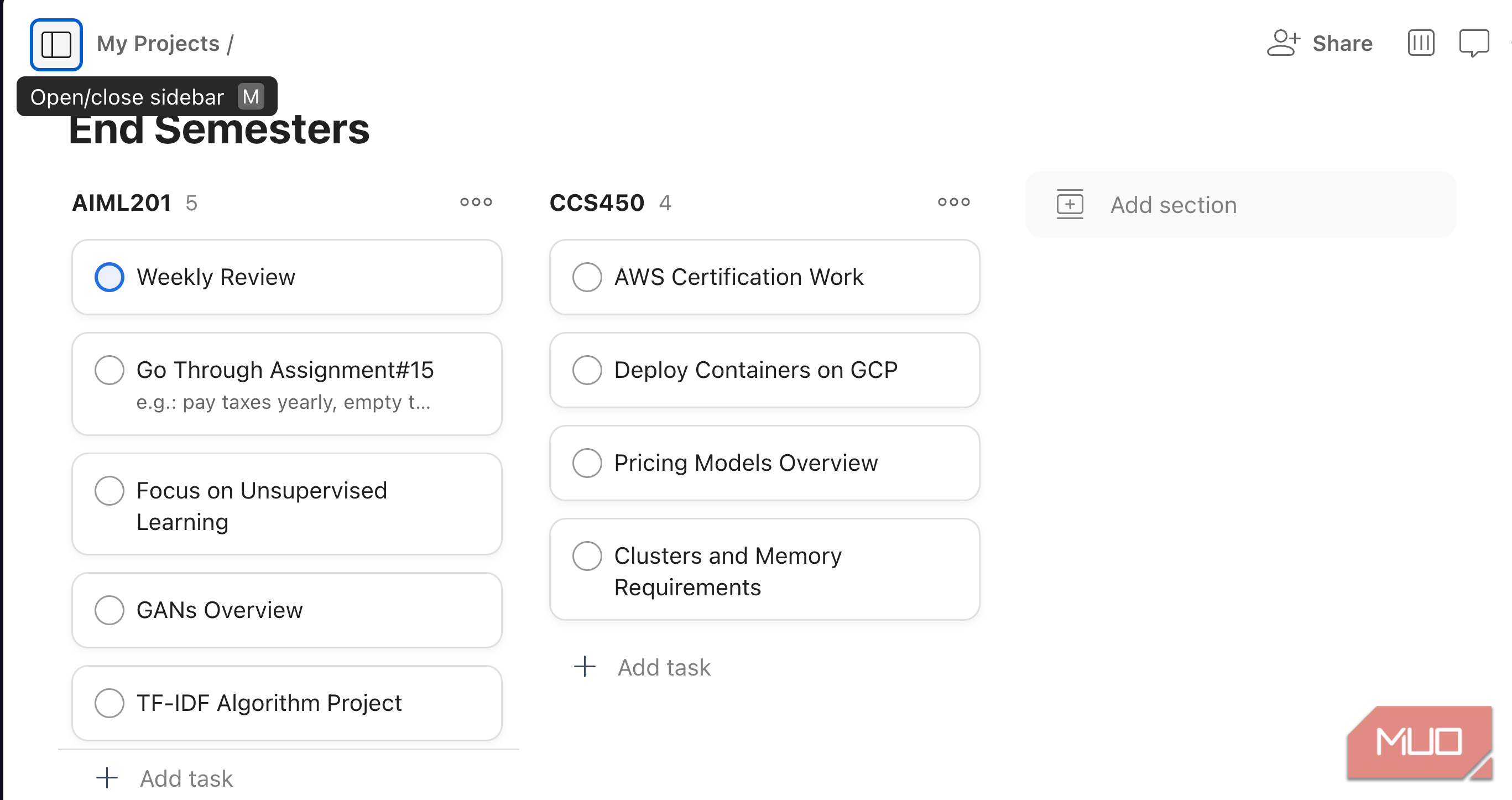Open the comments speech bubble icon
Image resolution: width=1512 pixels, height=800 pixels.
click(1473, 44)
